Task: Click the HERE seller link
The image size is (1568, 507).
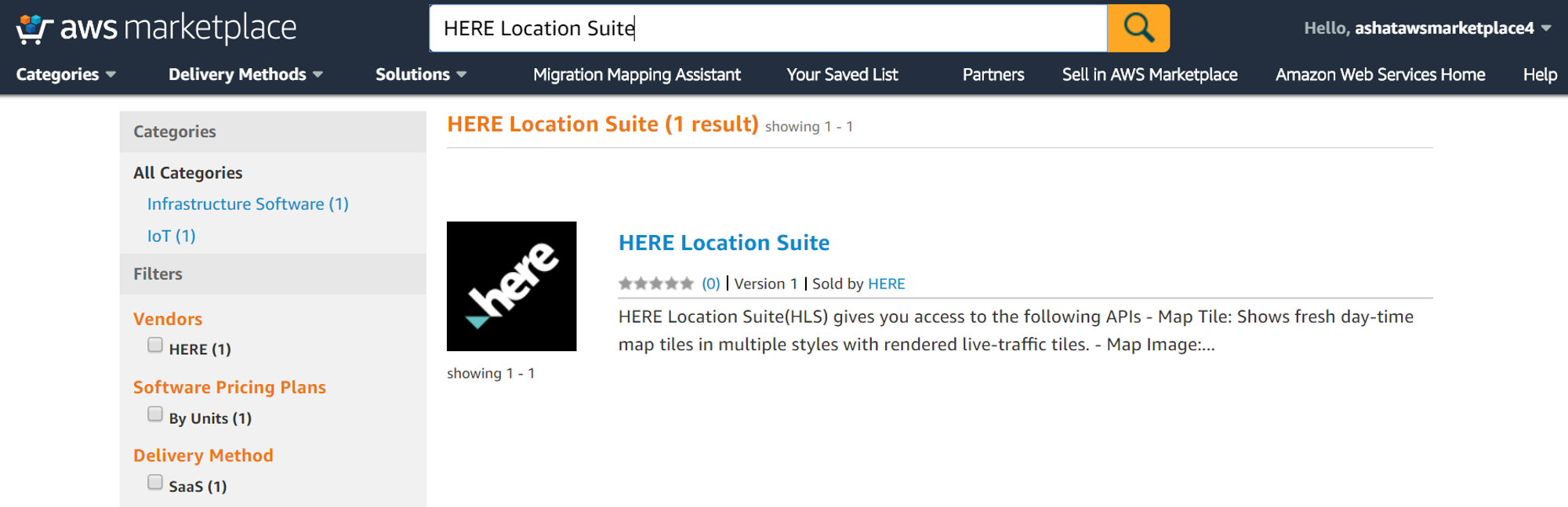Action: 886,284
